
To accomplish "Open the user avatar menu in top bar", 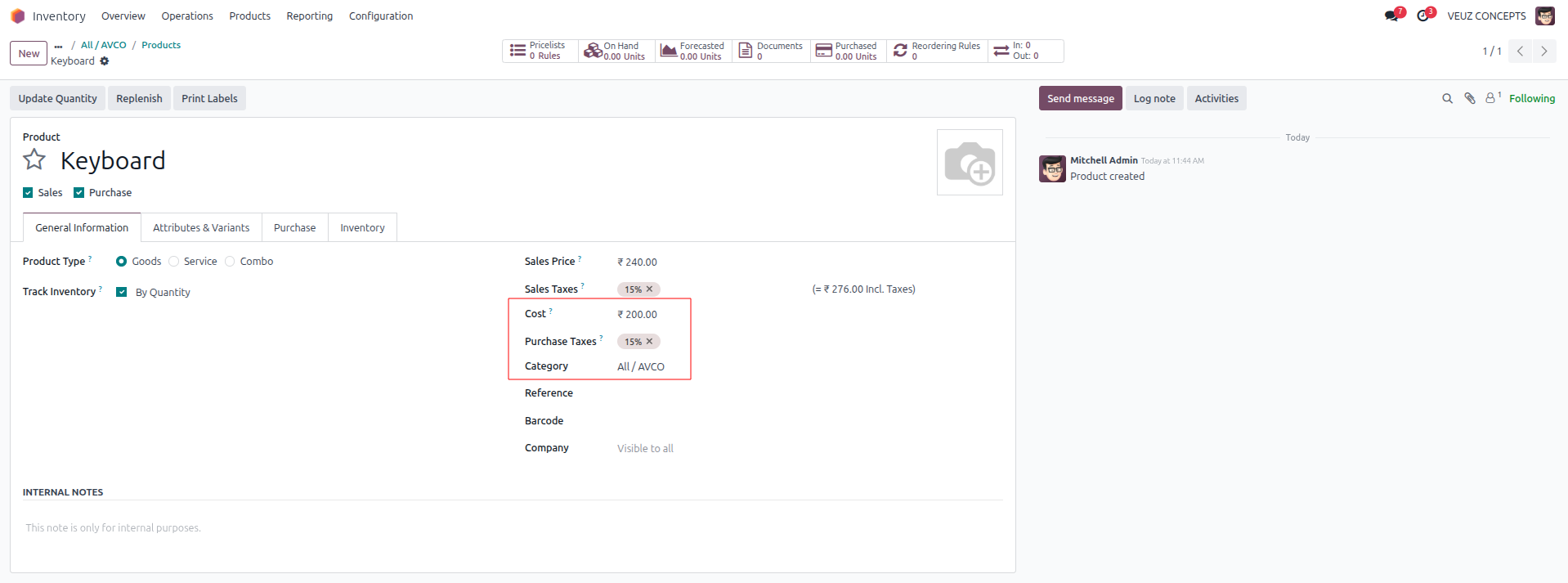I will tap(1544, 16).
